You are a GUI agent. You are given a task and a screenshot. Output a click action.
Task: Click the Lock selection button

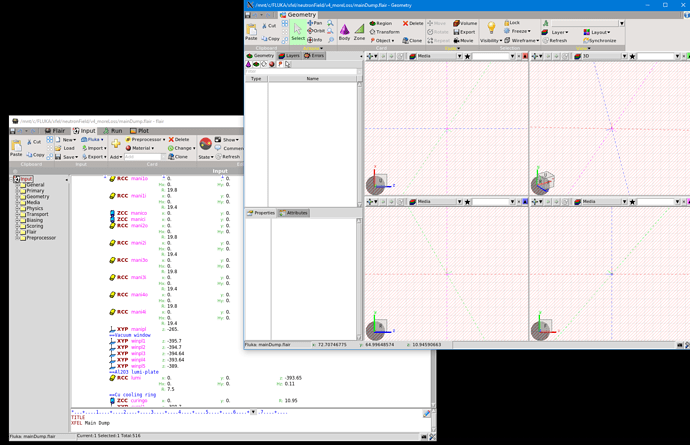(x=512, y=22)
